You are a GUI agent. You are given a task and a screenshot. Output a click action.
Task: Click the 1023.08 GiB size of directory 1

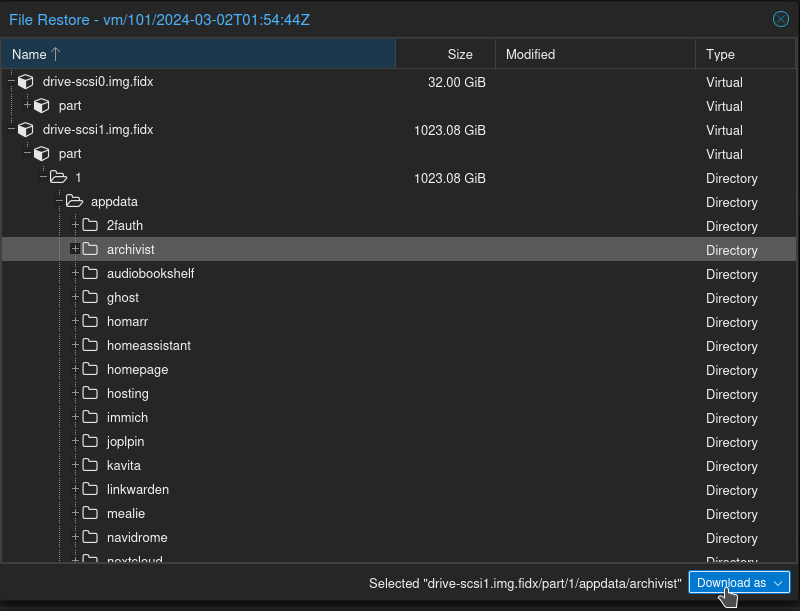pyautogui.click(x=449, y=178)
